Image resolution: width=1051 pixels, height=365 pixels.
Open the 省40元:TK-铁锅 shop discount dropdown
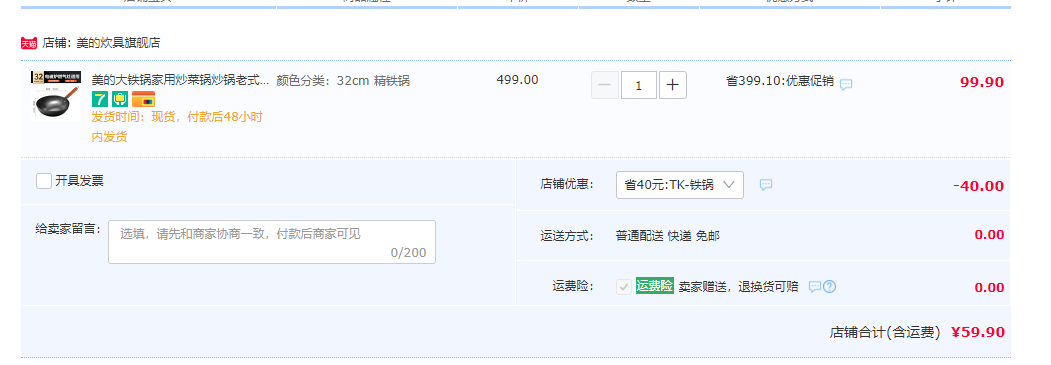tap(680, 185)
